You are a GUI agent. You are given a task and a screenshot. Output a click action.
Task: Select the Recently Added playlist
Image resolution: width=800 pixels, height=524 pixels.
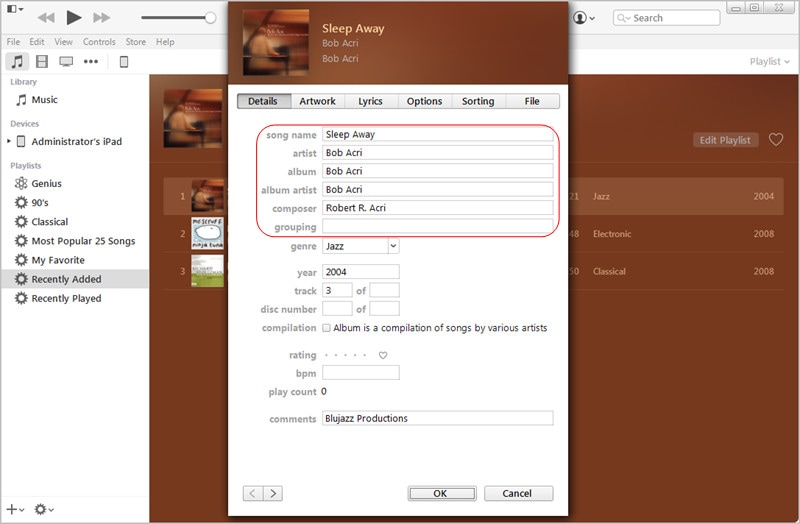point(74,279)
